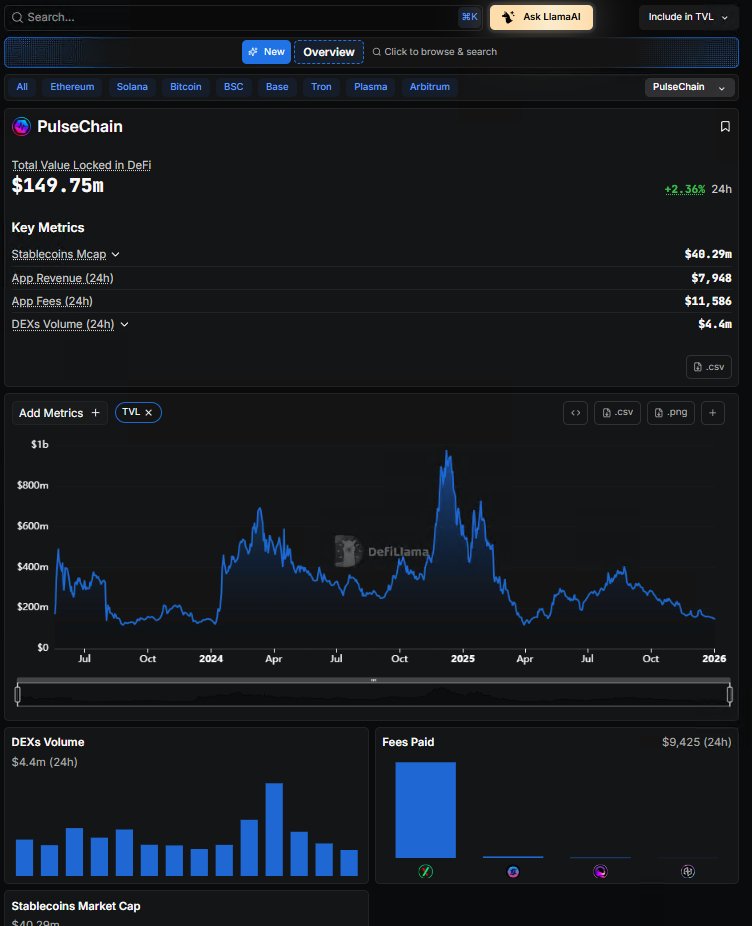Switch to Base chain

277,87
